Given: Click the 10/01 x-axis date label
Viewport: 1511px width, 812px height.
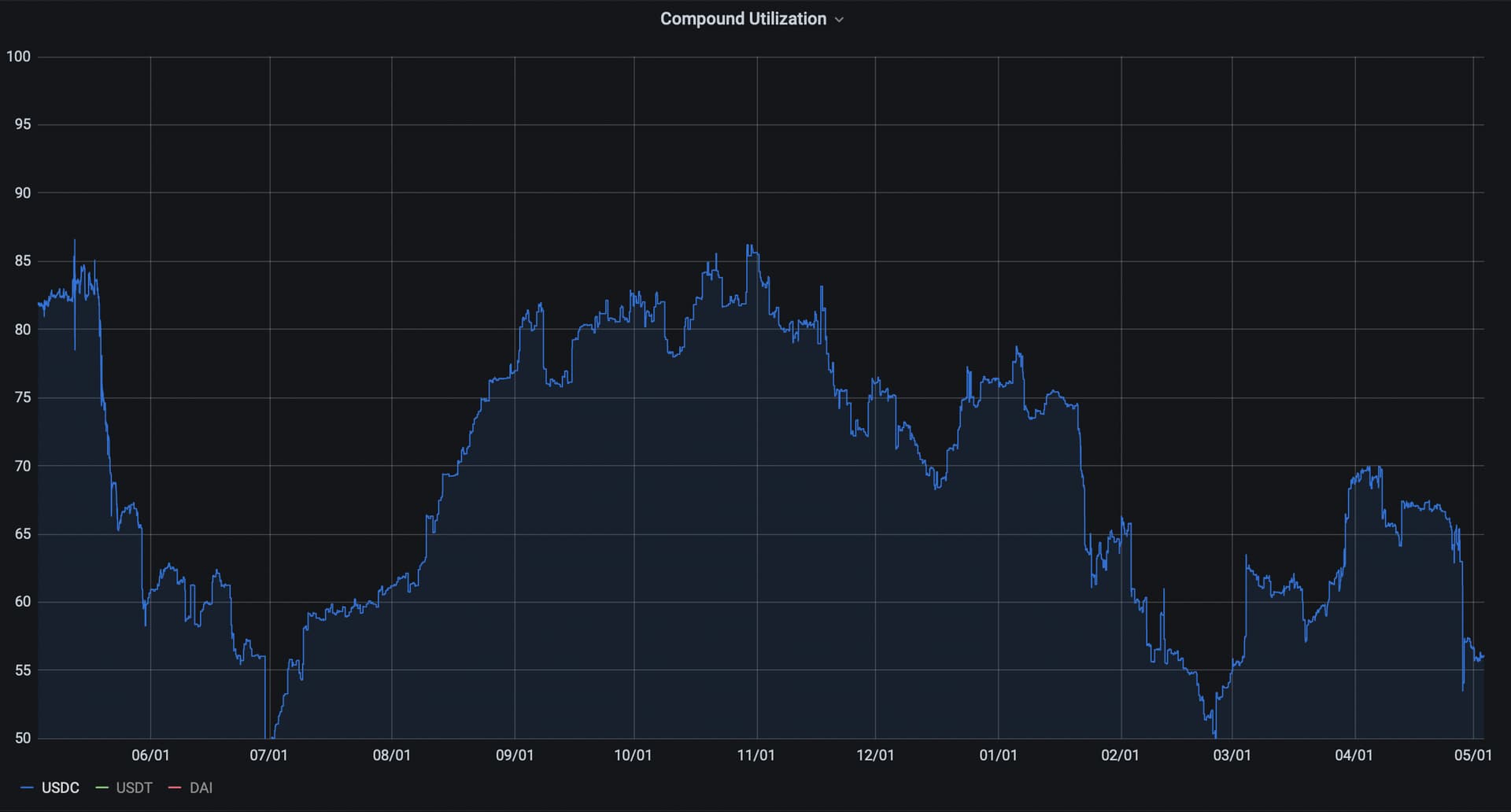Looking at the screenshot, I should pos(633,755).
